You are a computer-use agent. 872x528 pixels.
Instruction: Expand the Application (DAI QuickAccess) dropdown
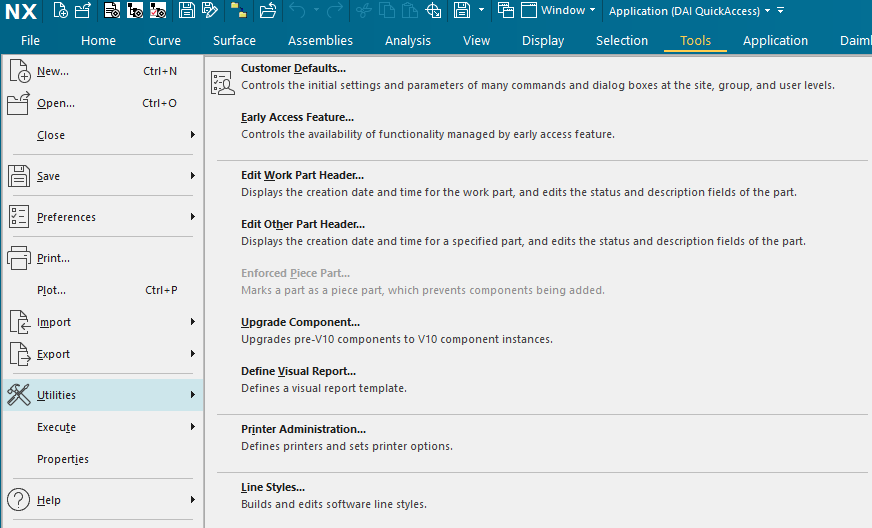point(690,11)
